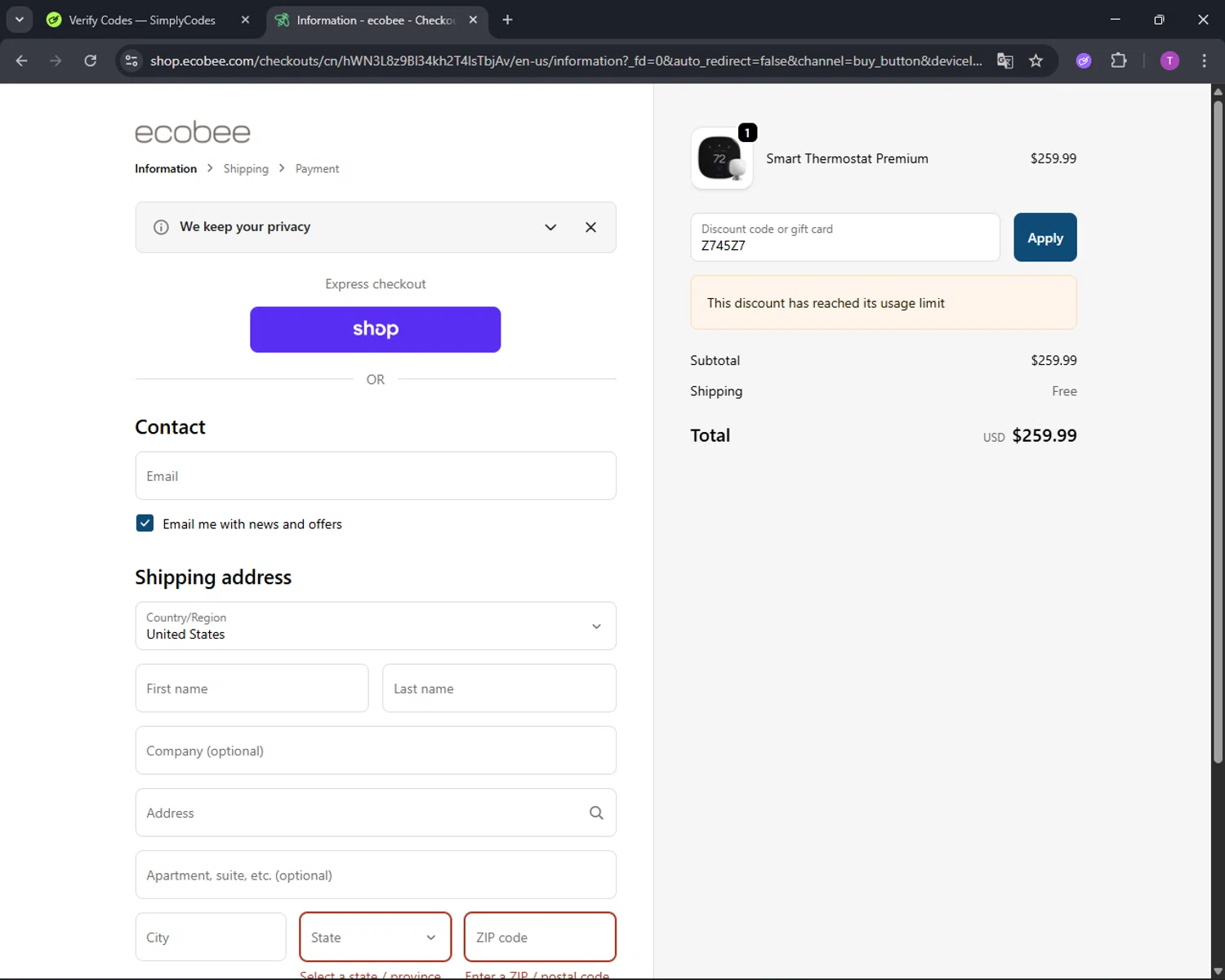Click the Free shipping value
This screenshot has height=980, width=1225.
coord(1064,391)
